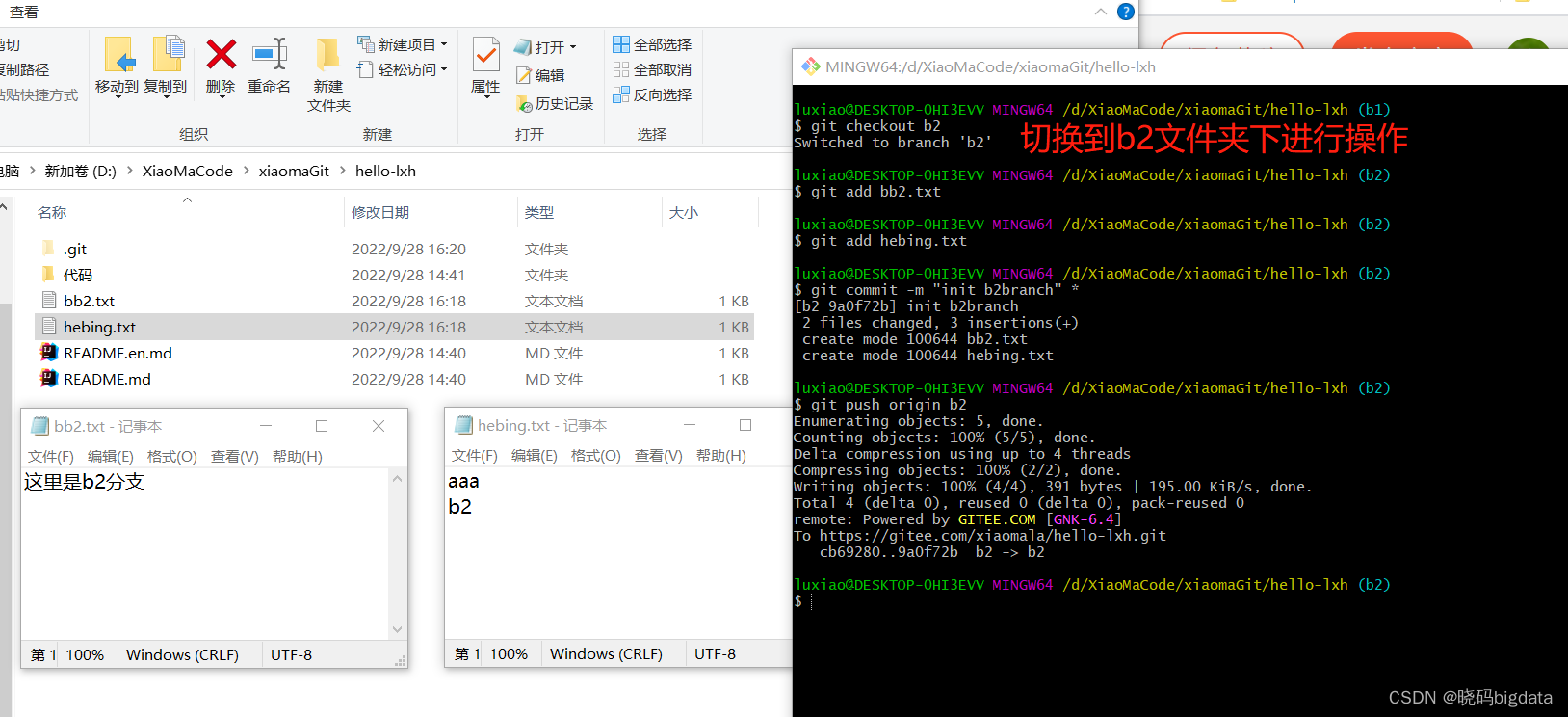The height and width of the screenshot is (717, 1568).
Task: Create a new folder with 新建文件夹
Action: coord(328,74)
